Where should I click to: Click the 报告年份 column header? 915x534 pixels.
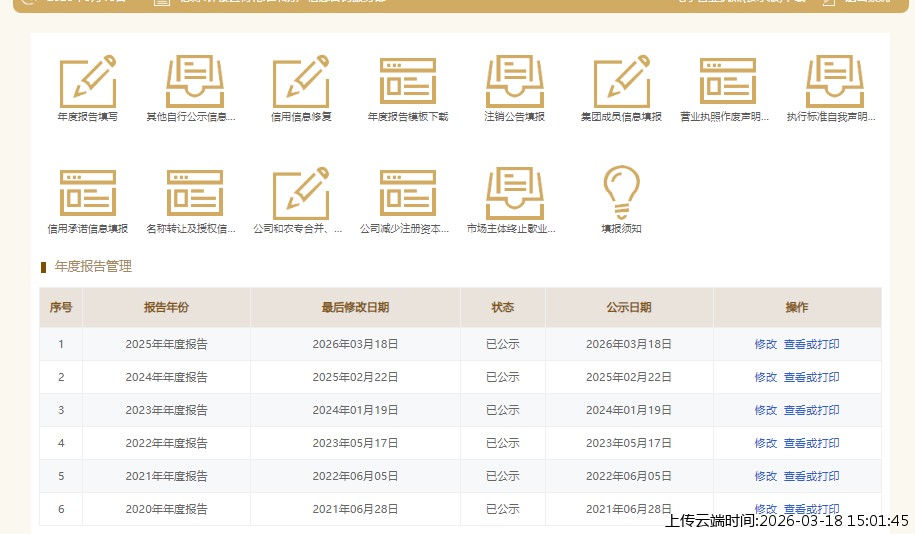coord(166,307)
